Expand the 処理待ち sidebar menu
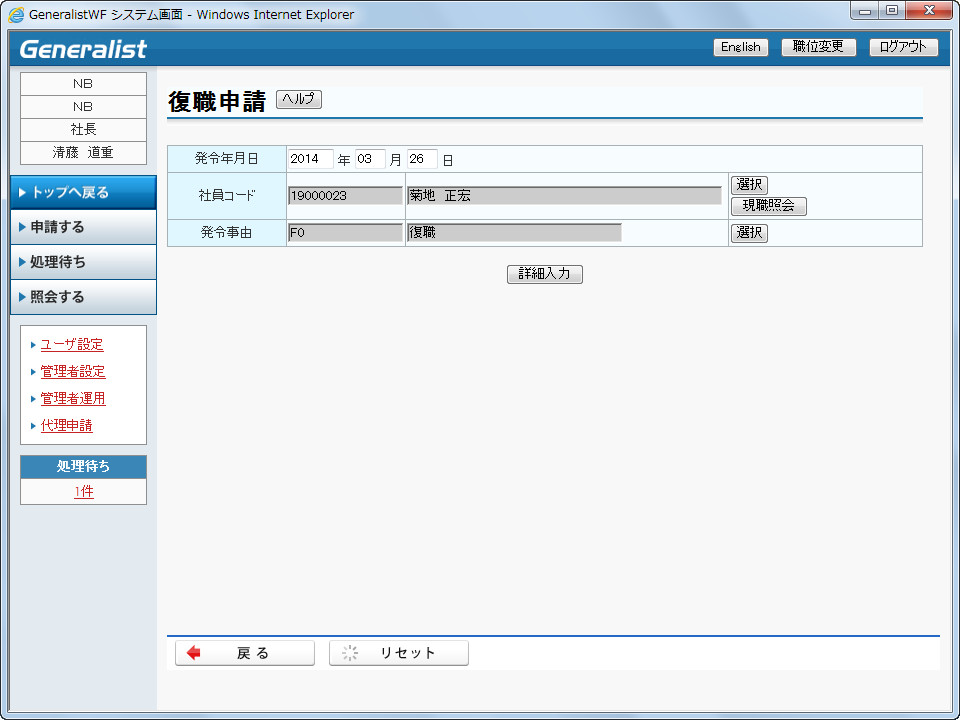960x720 pixels. point(83,262)
